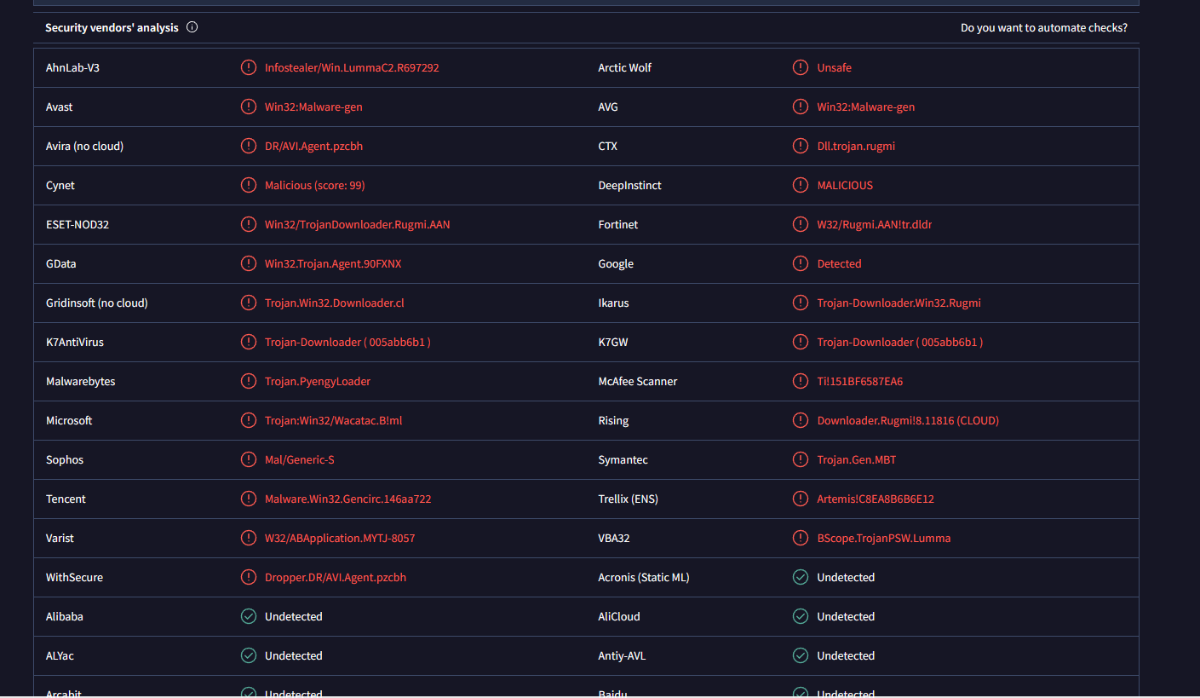
Task: Select 'Mal/Generic-S' detection text
Action: click(x=300, y=460)
